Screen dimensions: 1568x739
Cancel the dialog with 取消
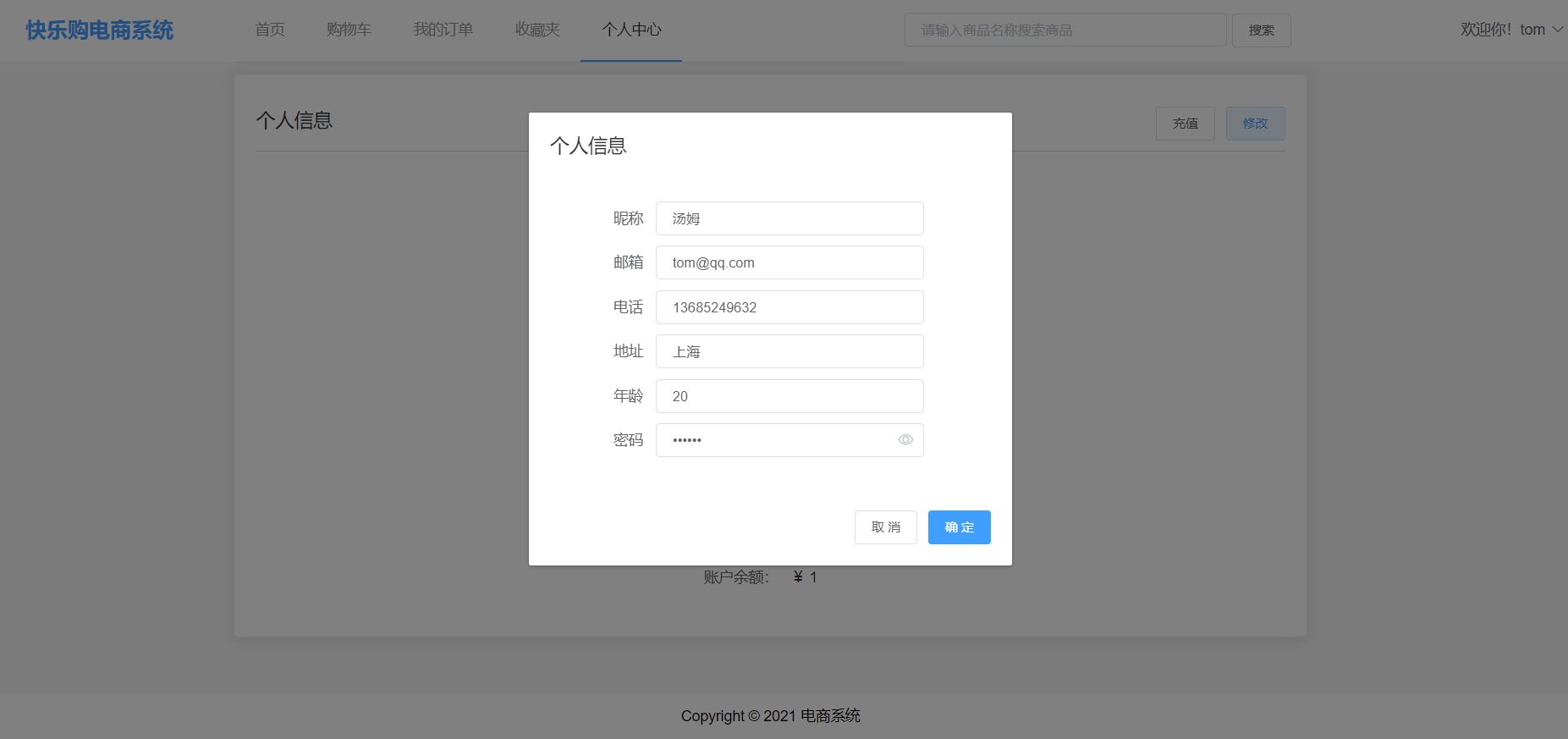click(x=885, y=527)
